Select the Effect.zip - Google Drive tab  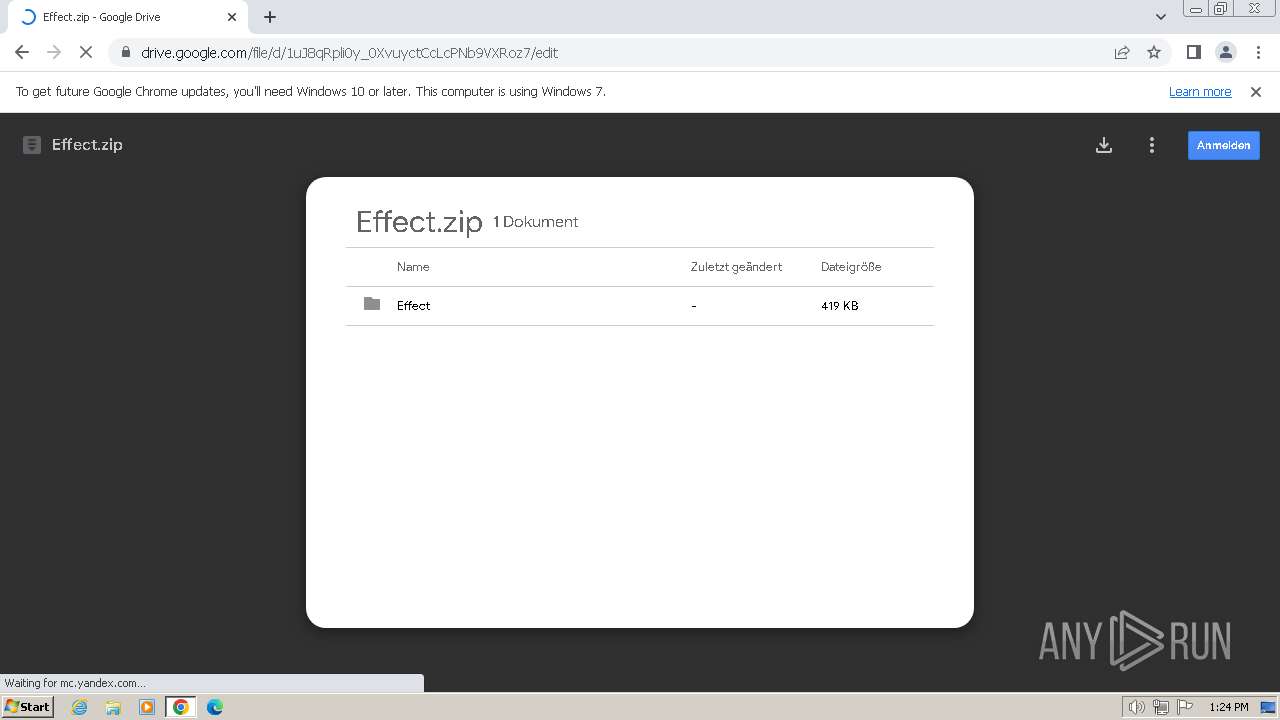coord(128,17)
